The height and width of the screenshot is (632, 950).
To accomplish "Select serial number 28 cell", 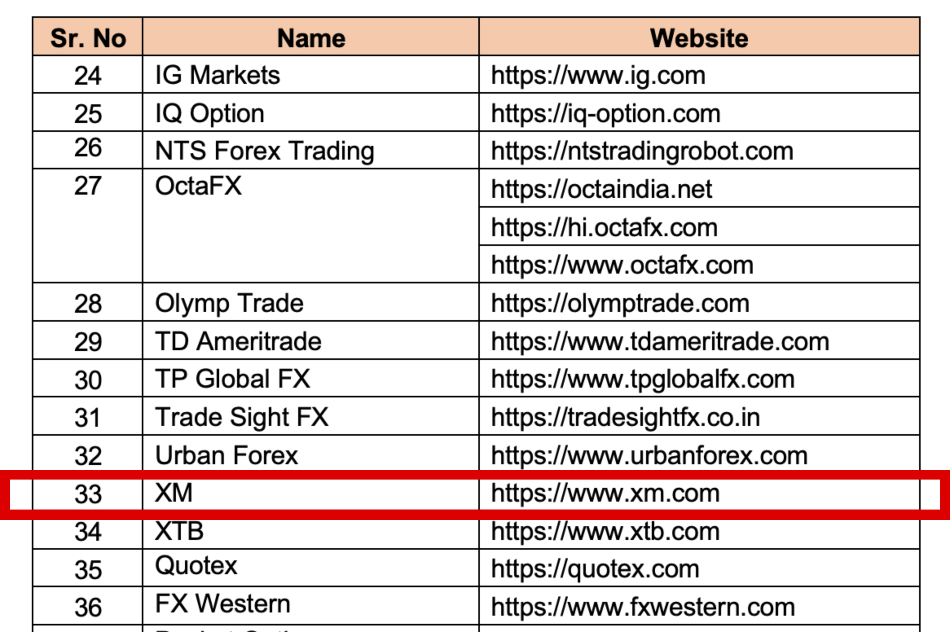I will coord(88,302).
